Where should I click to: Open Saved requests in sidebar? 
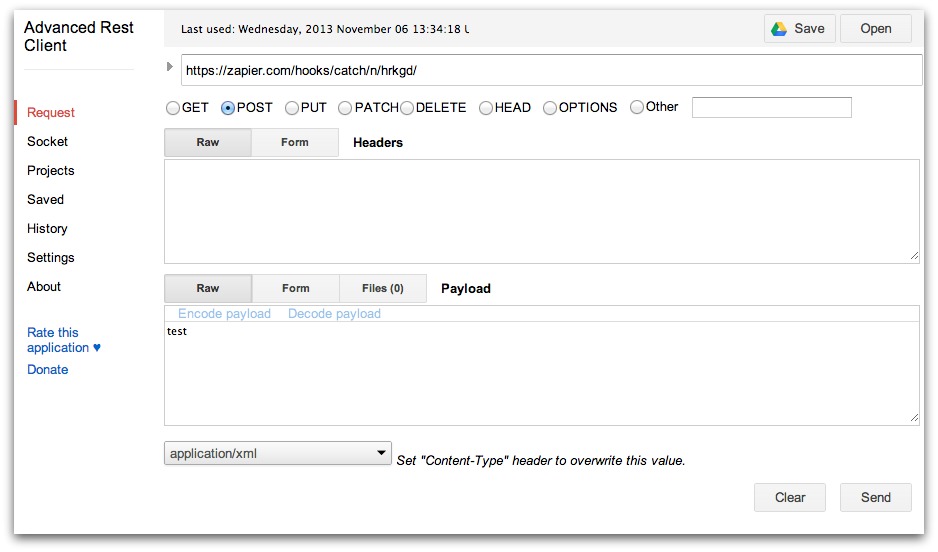pos(45,200)
